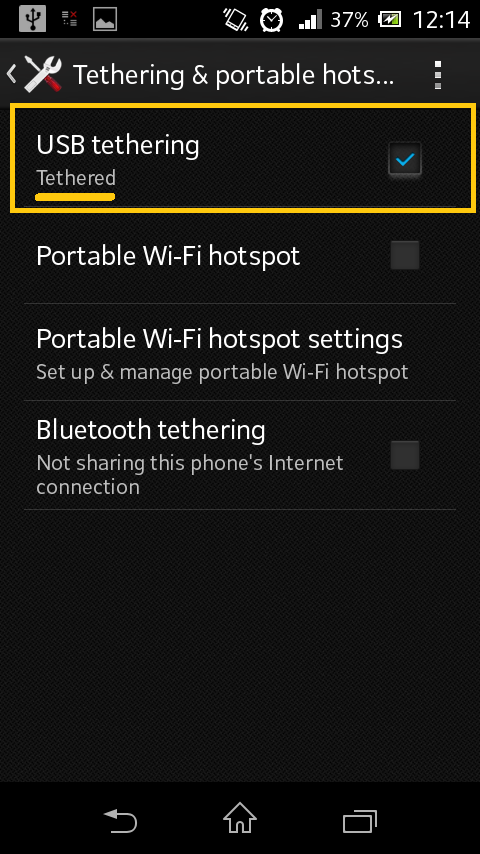The image size is (480, 854).
Task: Tap the Home navigation button
Action: [x=240, y=819]
